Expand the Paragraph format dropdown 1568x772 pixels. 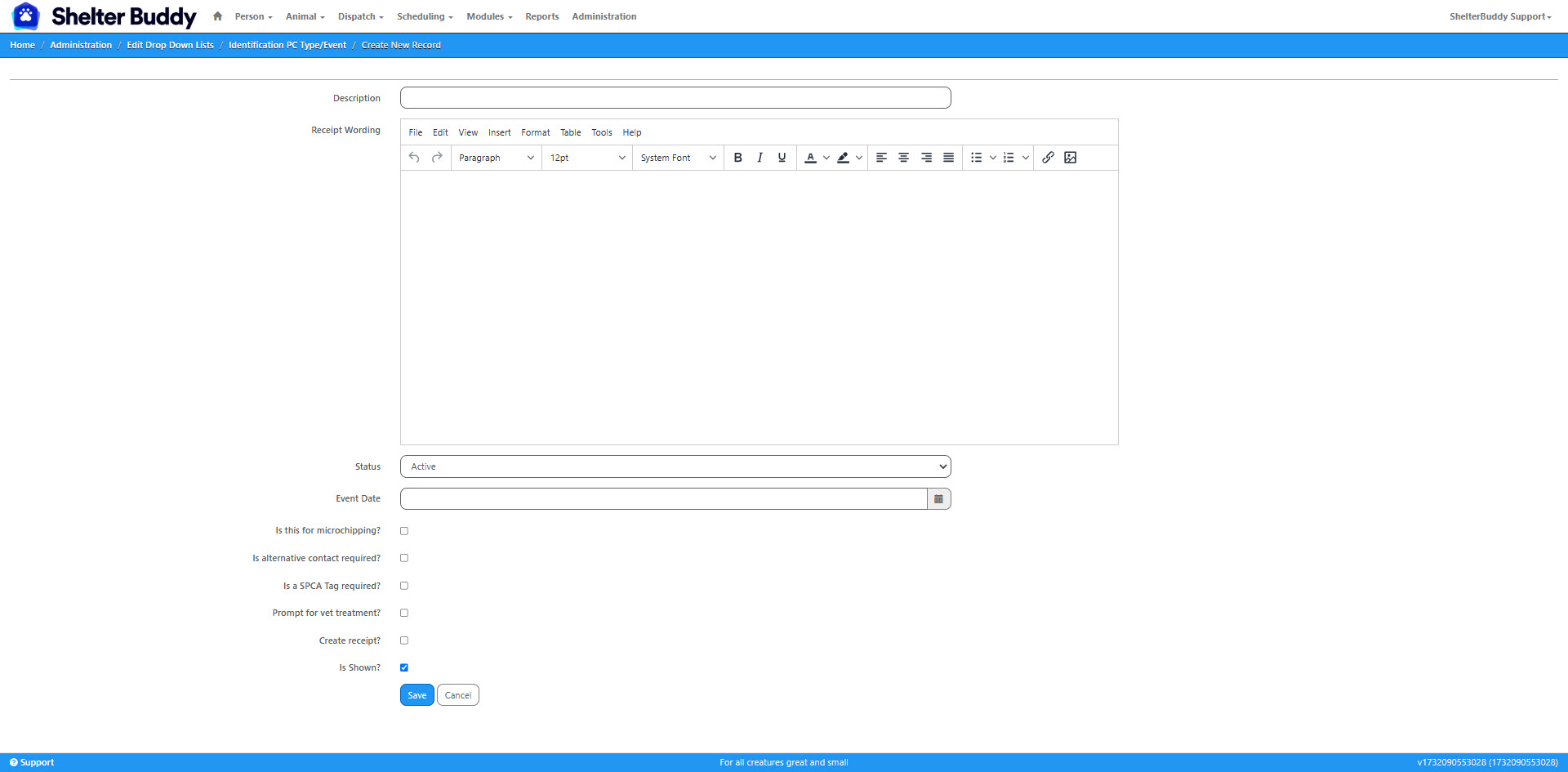coord(496,158)
